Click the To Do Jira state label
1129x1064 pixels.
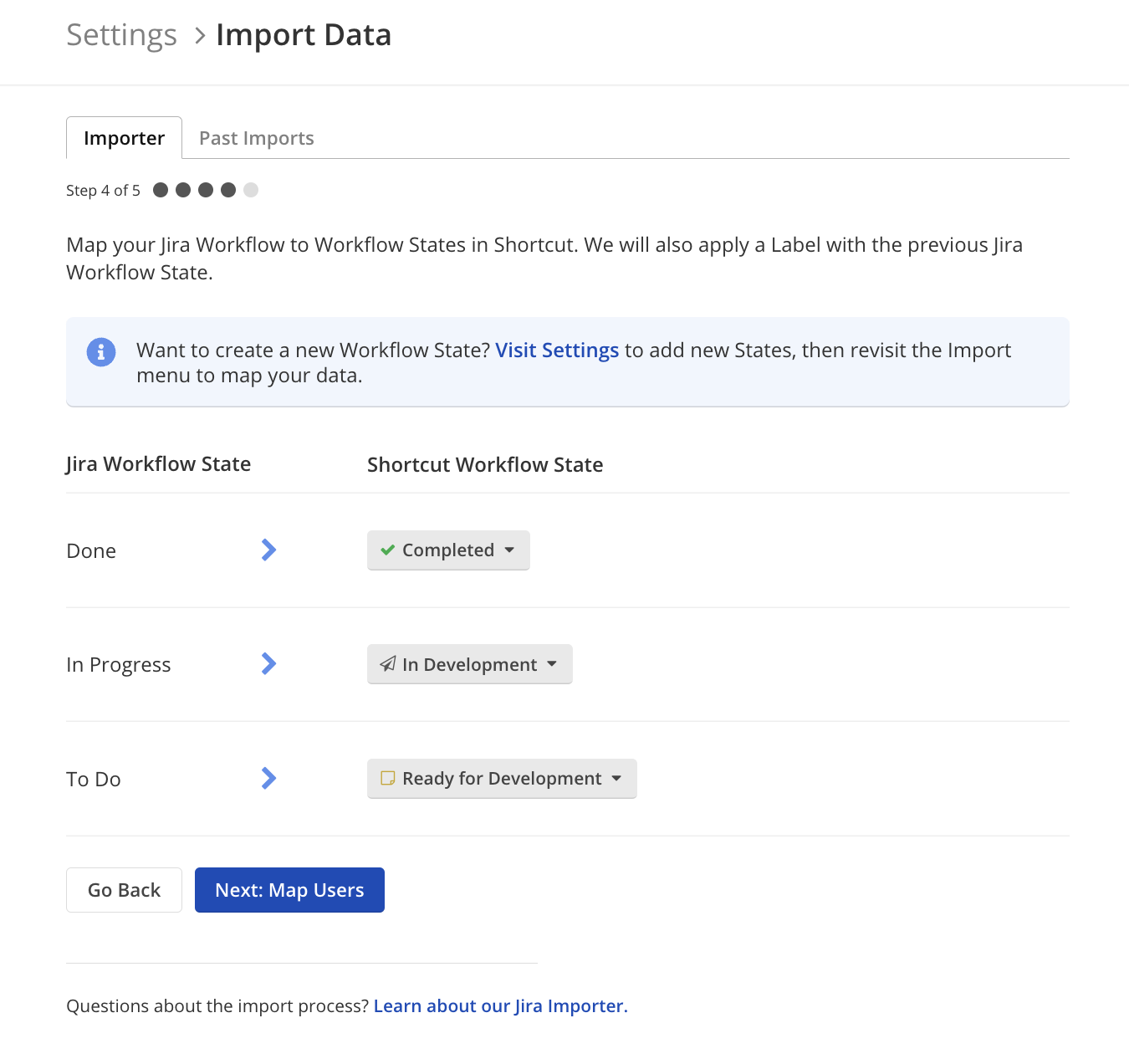point(94,779)
